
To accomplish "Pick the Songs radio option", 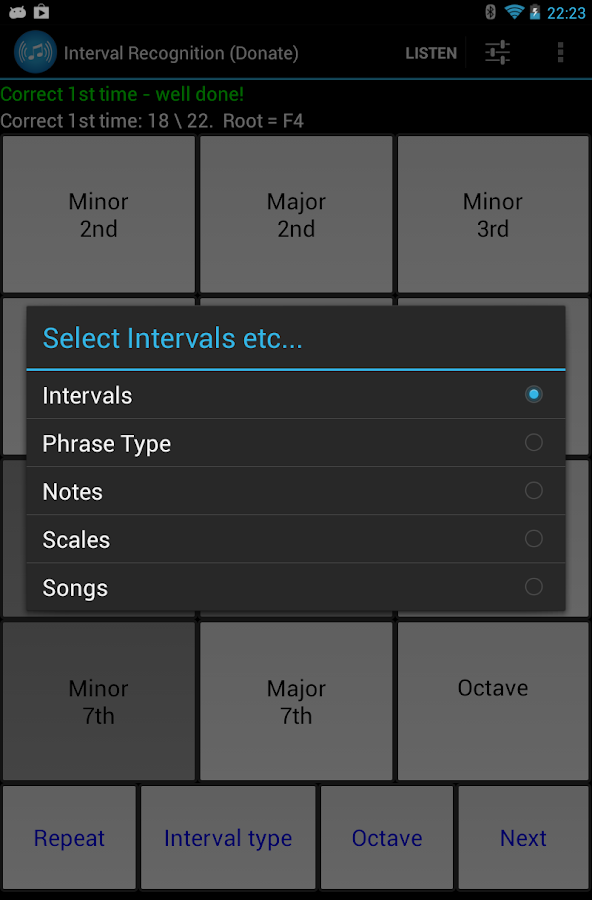I will tap(296, 587).
